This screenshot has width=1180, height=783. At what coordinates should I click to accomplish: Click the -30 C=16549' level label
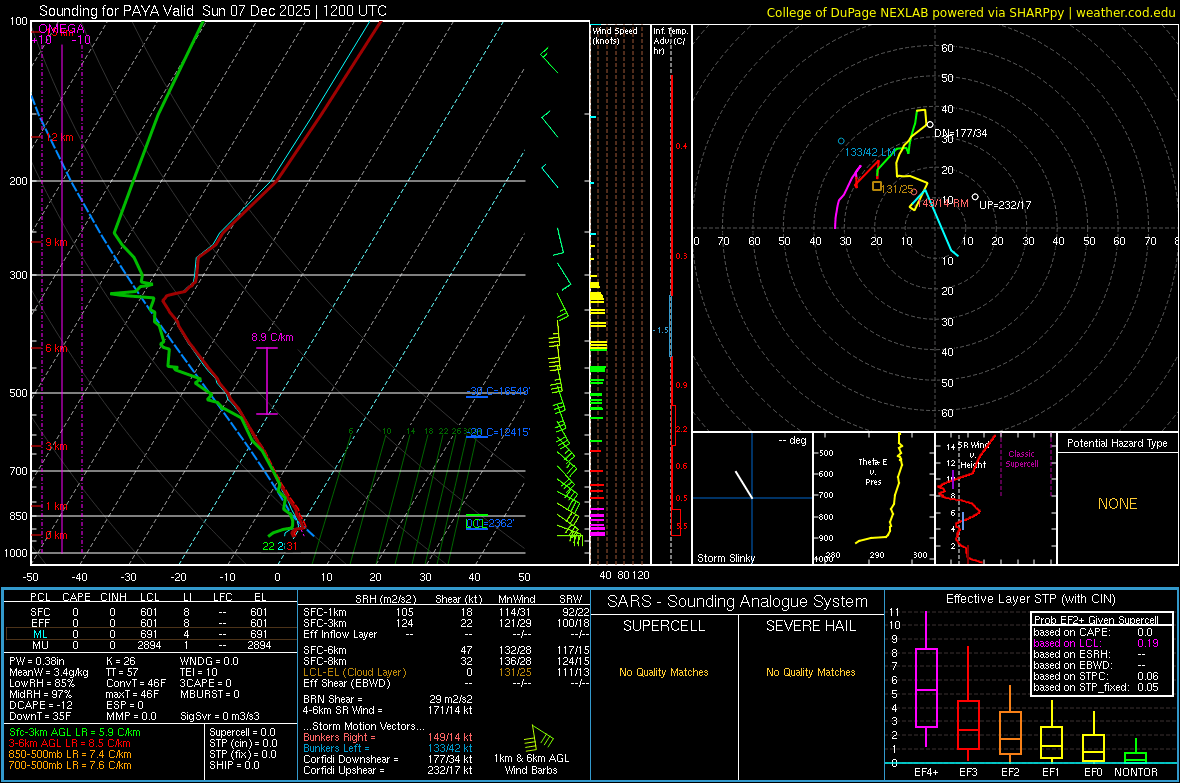coord(499,391)
